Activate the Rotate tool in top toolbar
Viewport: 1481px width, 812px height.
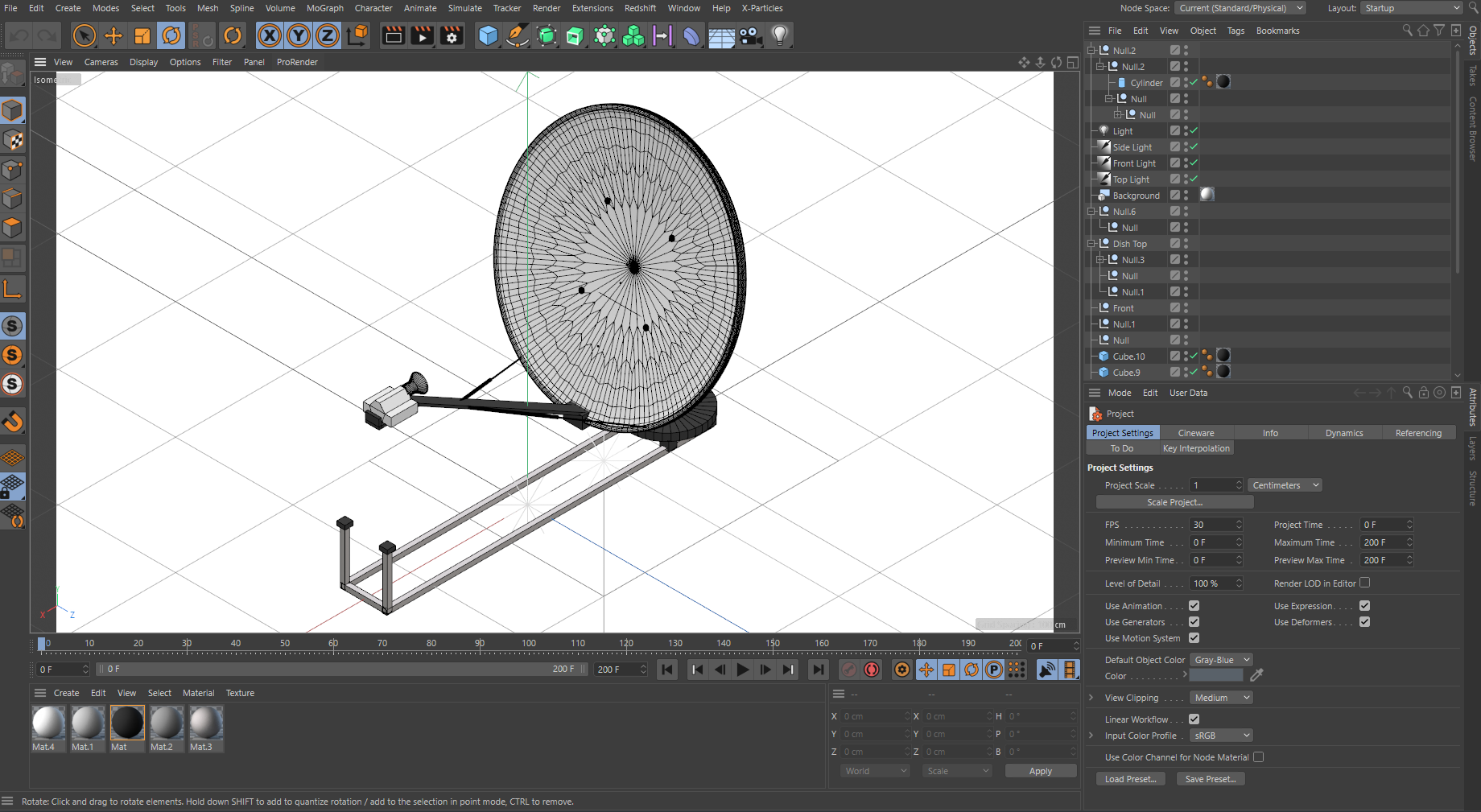click(171, 35)
